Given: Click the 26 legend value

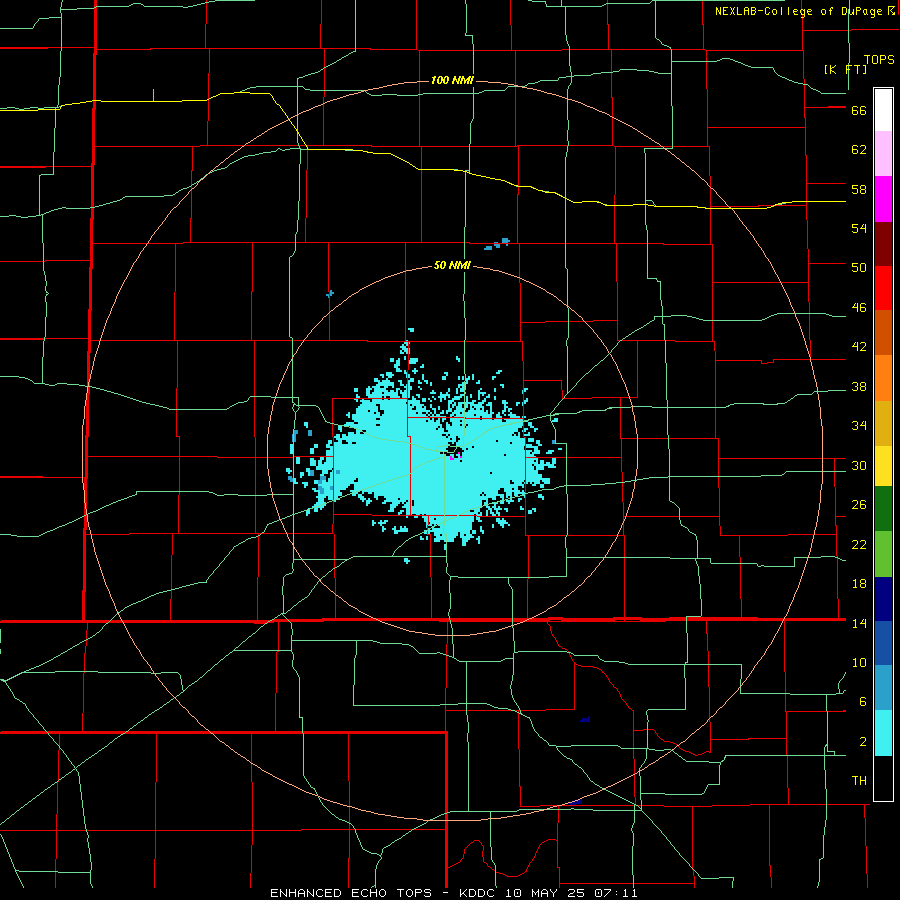Looking at the screenshot, I should pyautogui.click(x=859, y=505).
